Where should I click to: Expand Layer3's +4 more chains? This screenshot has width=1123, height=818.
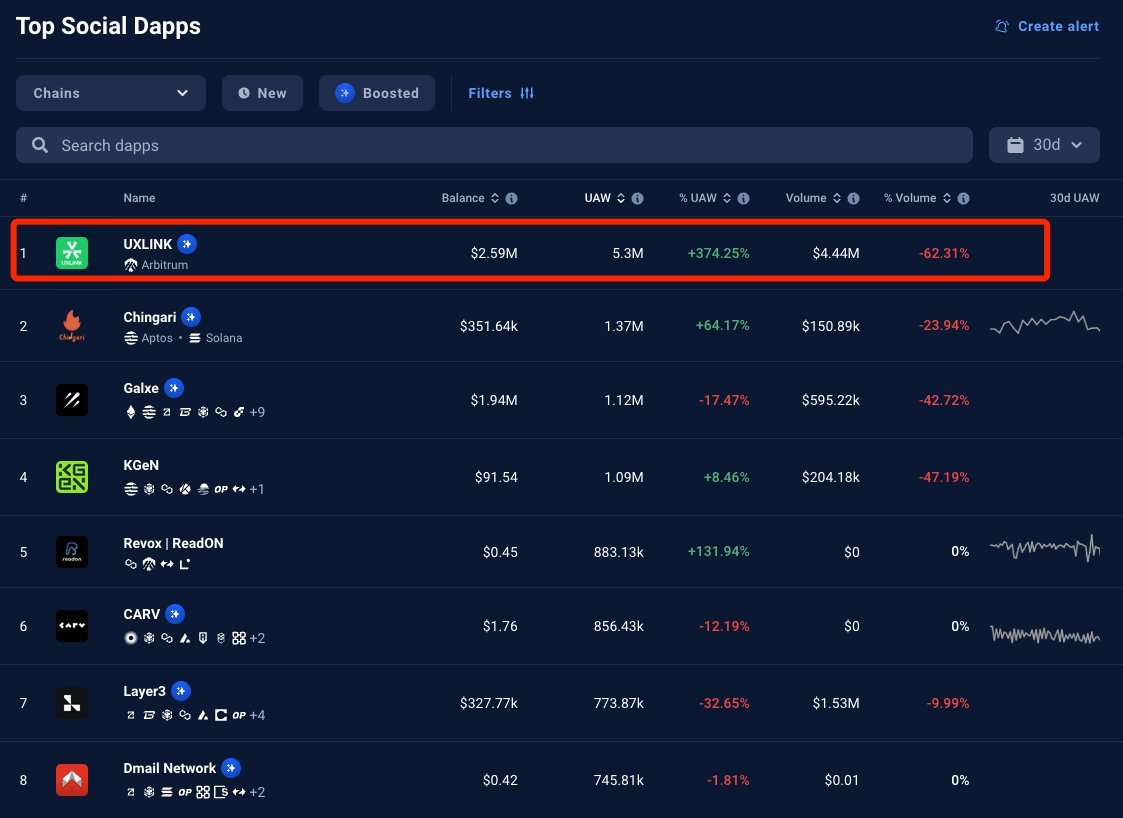[x=257, y=715]
